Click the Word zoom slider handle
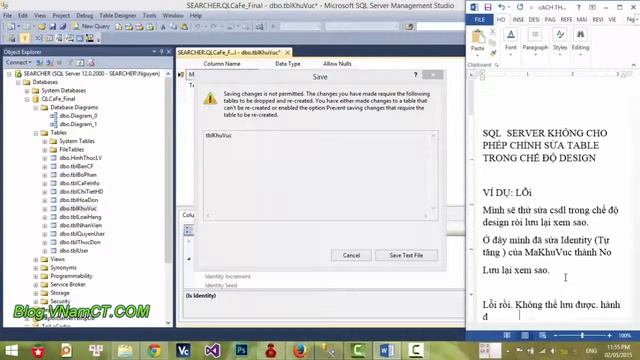Viewport: 640px width, 360px height. click(x=582, y=336)
